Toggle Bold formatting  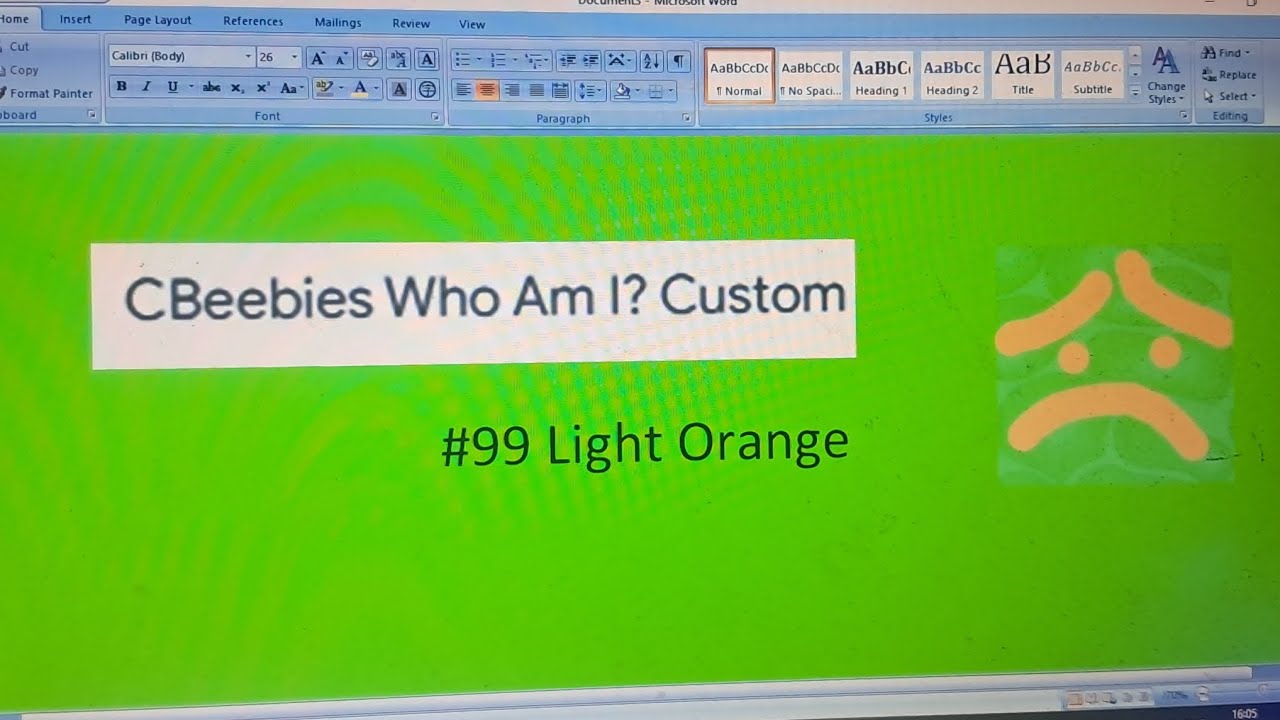point(121,87)
